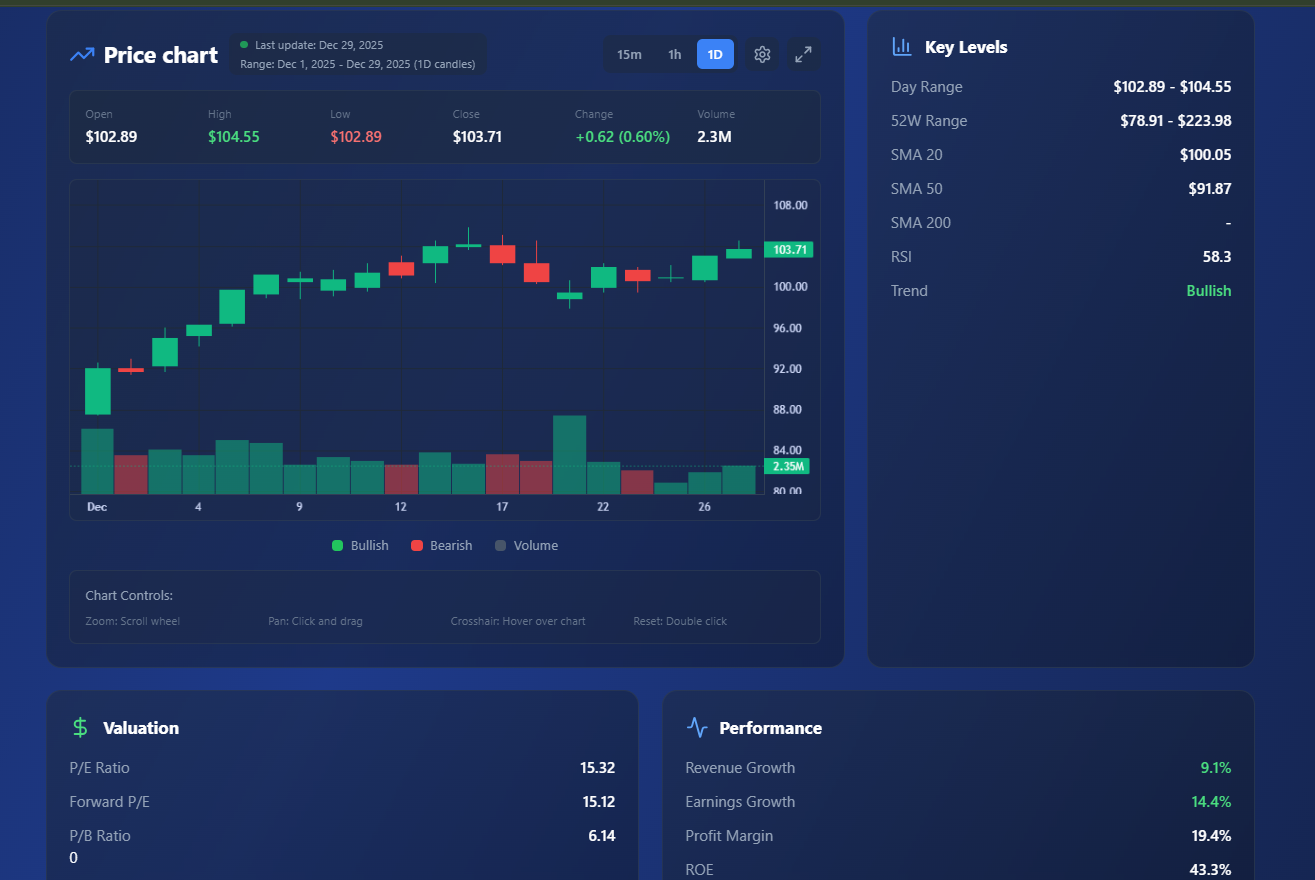Select the active 1D timeframe button
The height and width of the screenshot is (880, 1315).
click(715, 54)
